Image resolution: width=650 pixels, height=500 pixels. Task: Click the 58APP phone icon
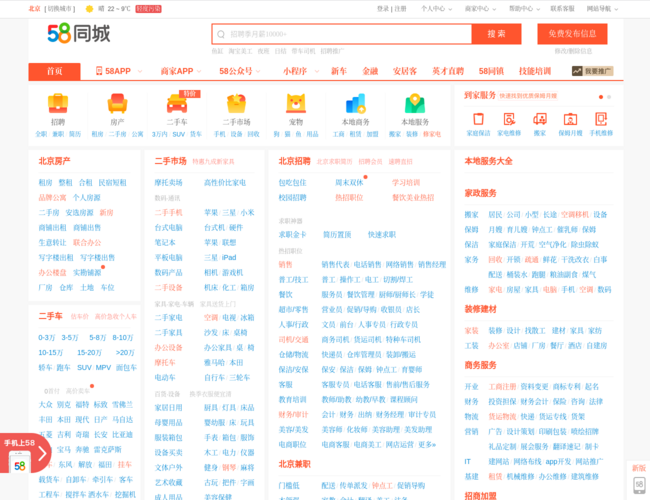click(99, 71)
